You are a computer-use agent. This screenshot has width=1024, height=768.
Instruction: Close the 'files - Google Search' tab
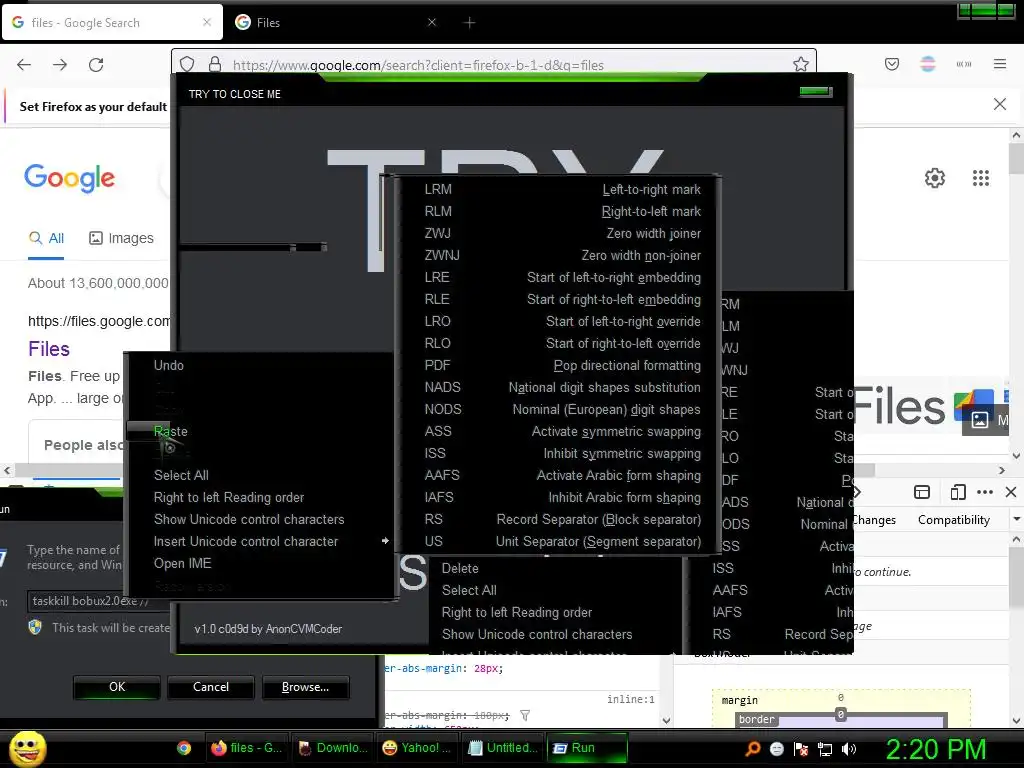click(x=206, y=22)
